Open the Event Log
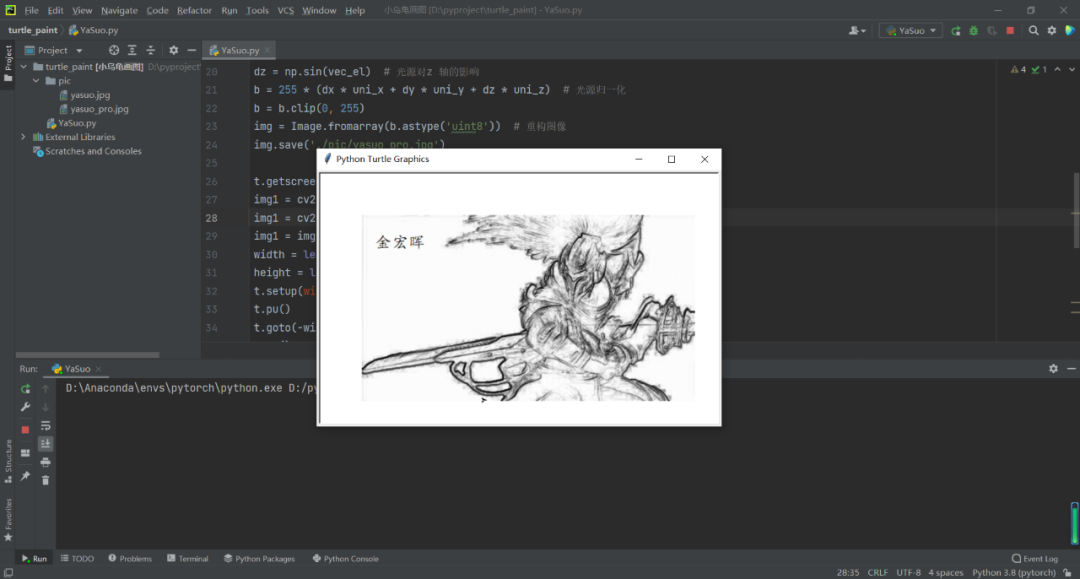The image size is (1080, 579). [1035, 558]
